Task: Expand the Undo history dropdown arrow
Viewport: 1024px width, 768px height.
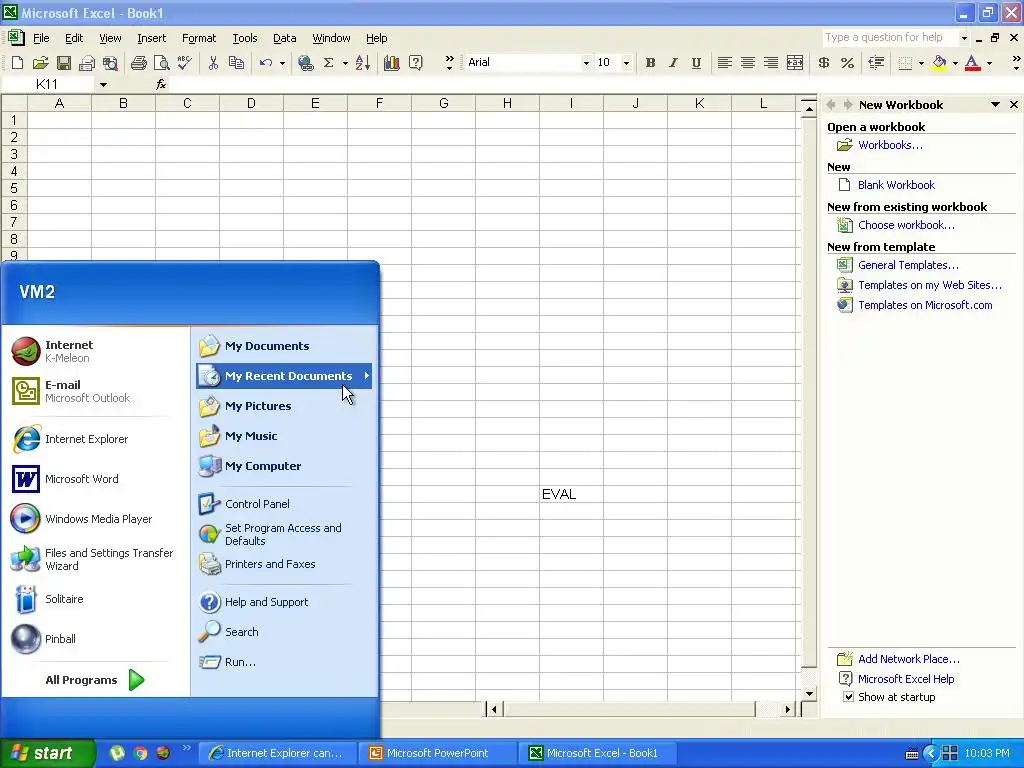Action: 282,63
